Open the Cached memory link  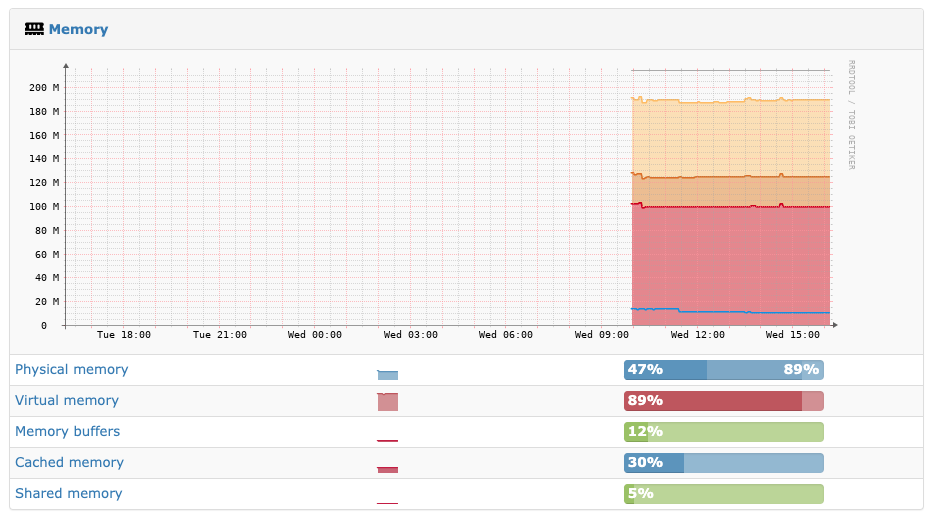pyautogui.click(x=69, y=462)
